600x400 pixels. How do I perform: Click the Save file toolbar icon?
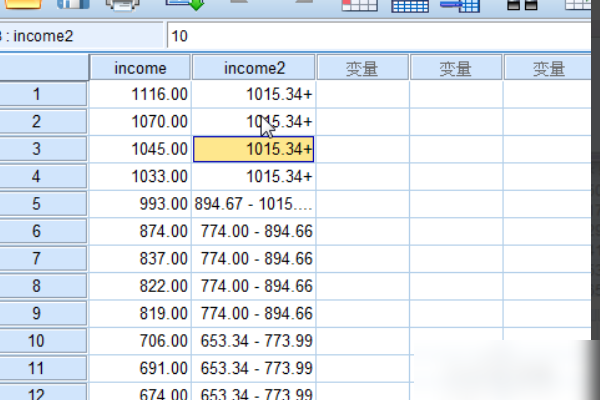click(72, 5)
